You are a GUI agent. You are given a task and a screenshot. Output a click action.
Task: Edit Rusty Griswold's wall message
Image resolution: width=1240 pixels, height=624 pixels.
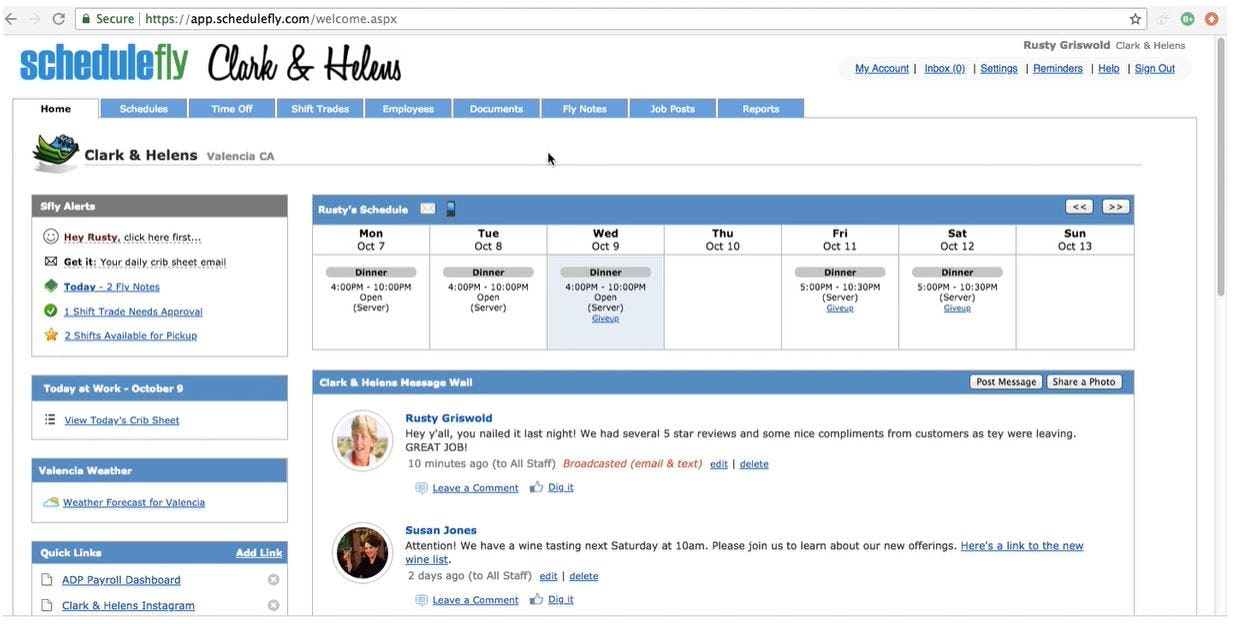[x=719, y=464]
